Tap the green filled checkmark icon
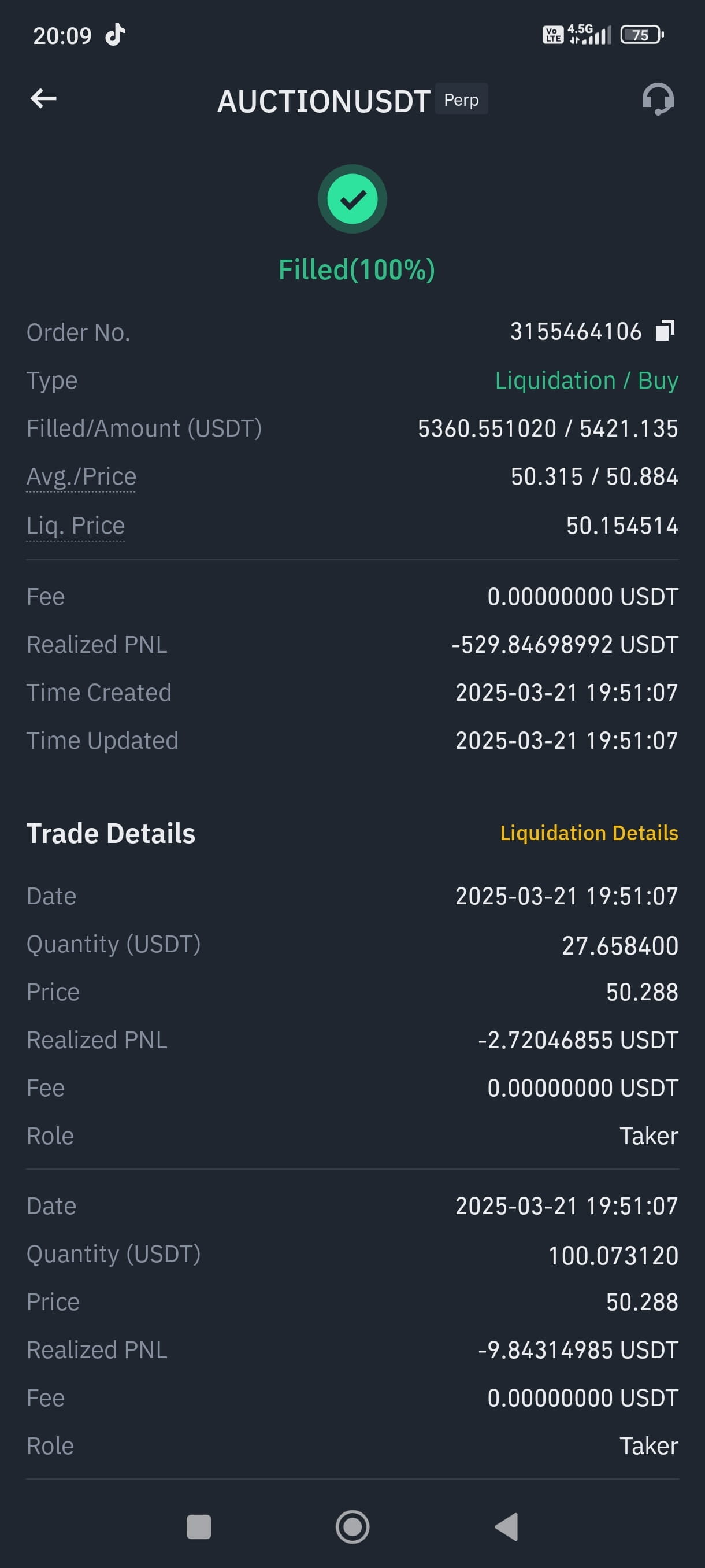Screen dimensions: 705x1568 (x=352, y=199)
